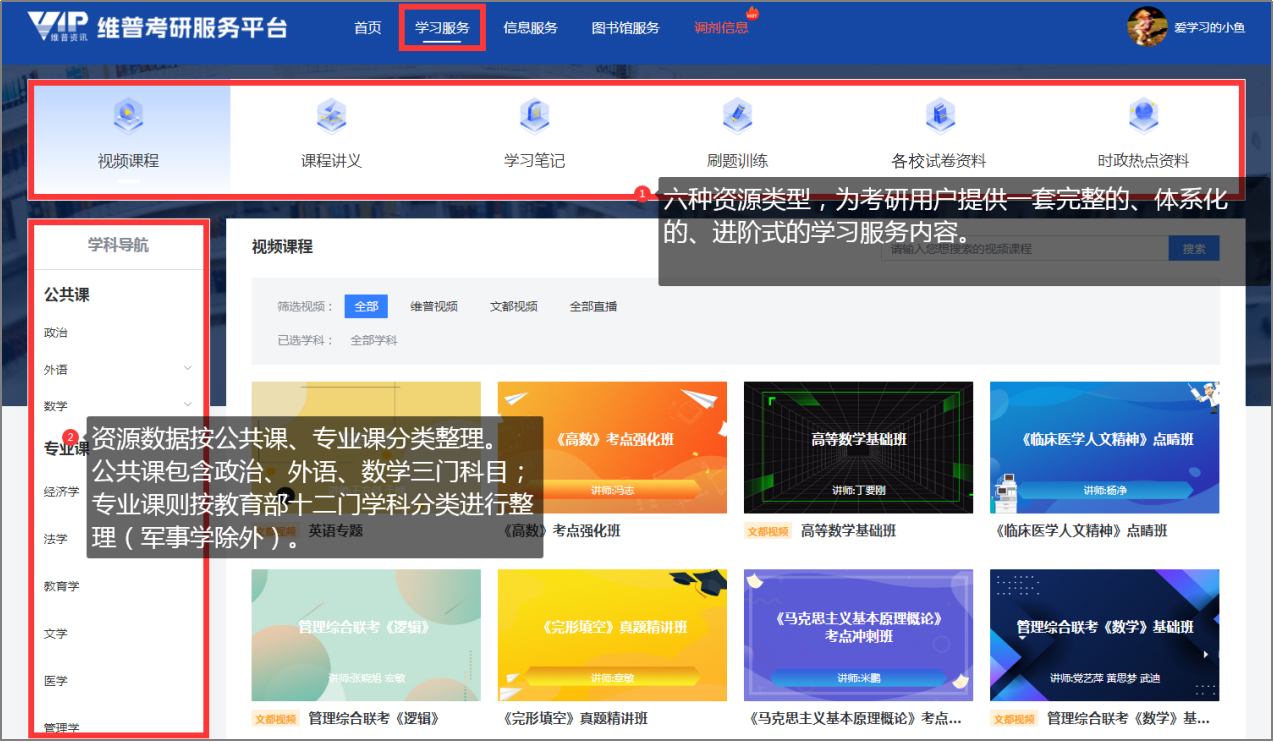
Task: Go to the 信息服务 menu
Action: (x=530, y=28)
